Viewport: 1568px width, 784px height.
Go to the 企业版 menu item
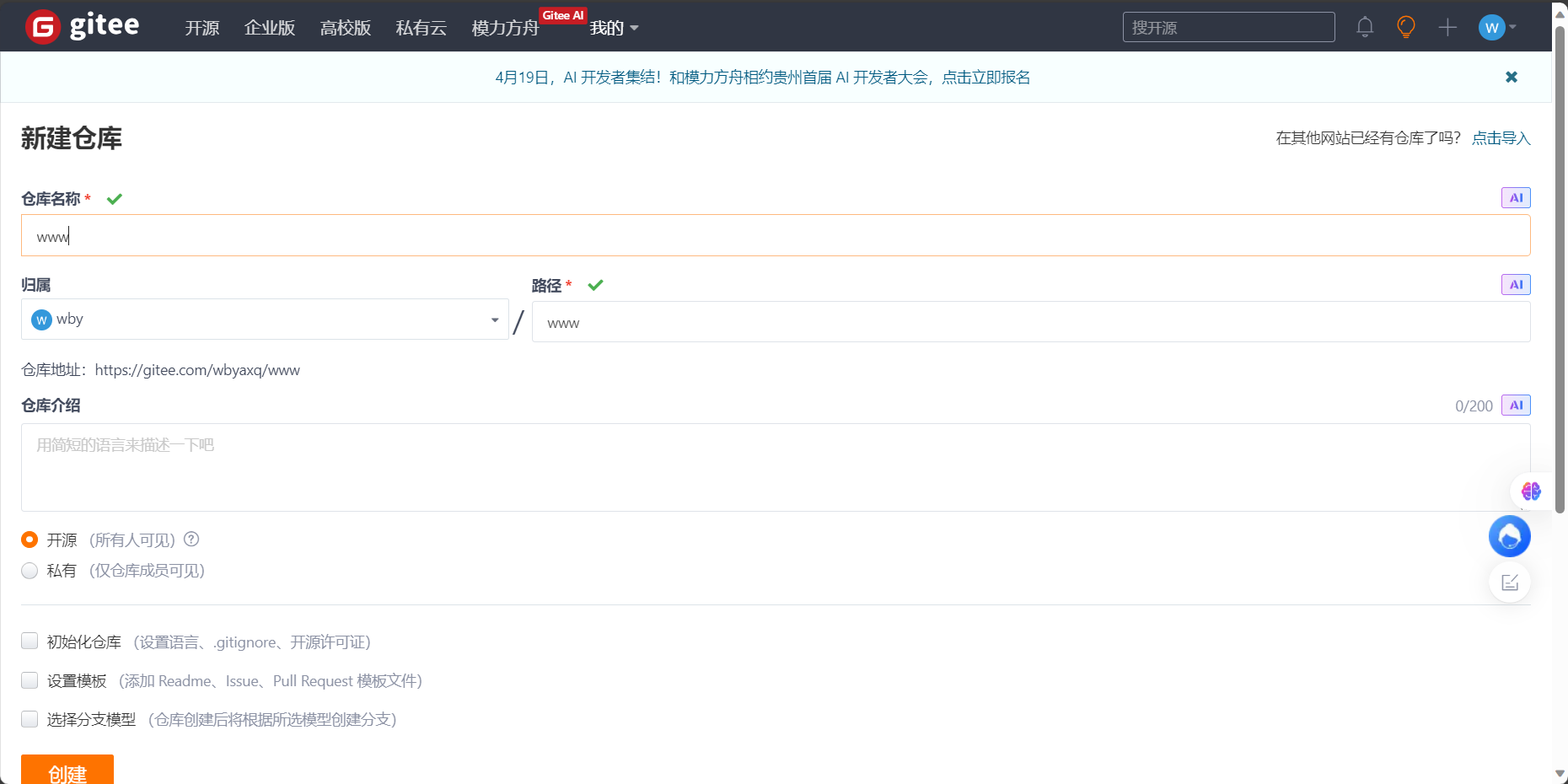tap(269, 28)
